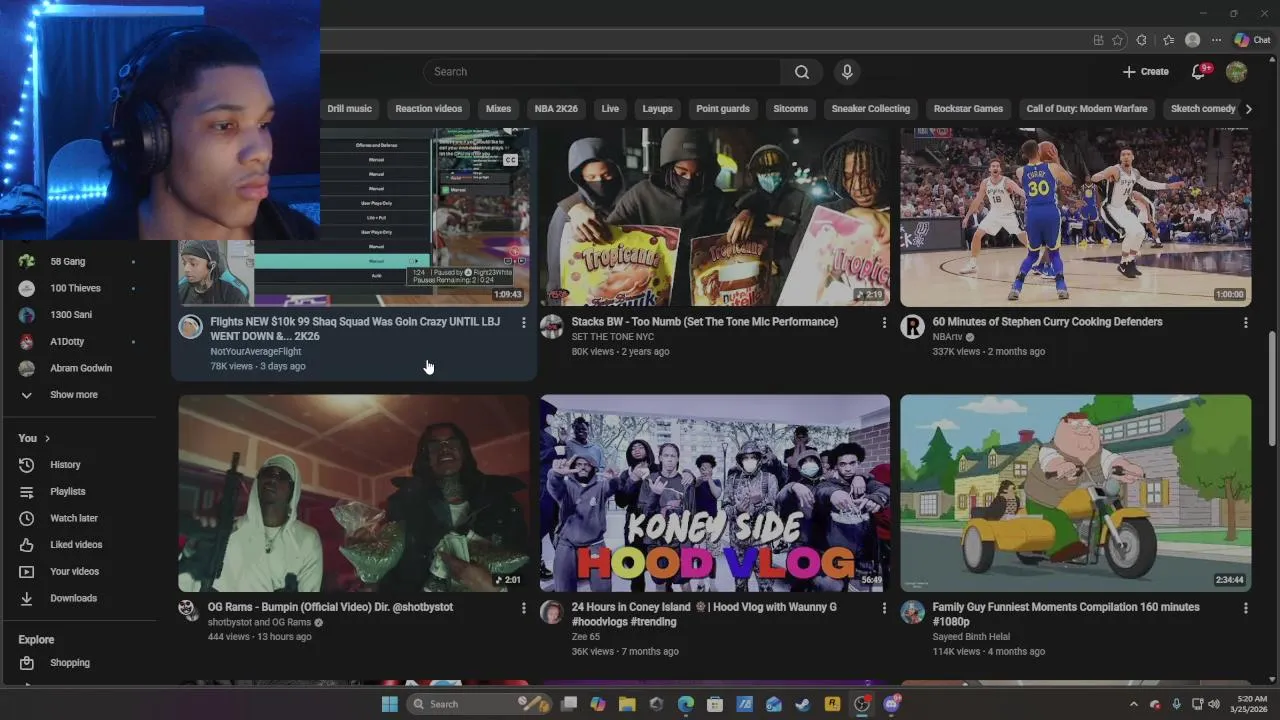Open Edge settings and more menu

[1216, 40]
